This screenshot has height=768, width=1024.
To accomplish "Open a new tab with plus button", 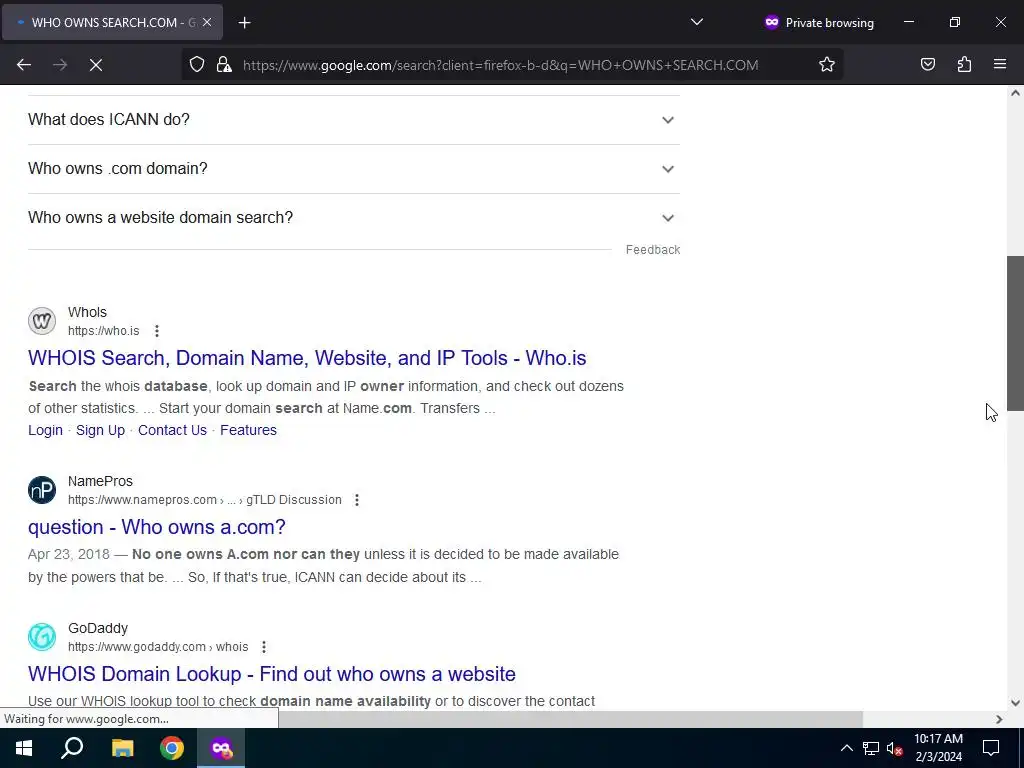I will [244, 23].
